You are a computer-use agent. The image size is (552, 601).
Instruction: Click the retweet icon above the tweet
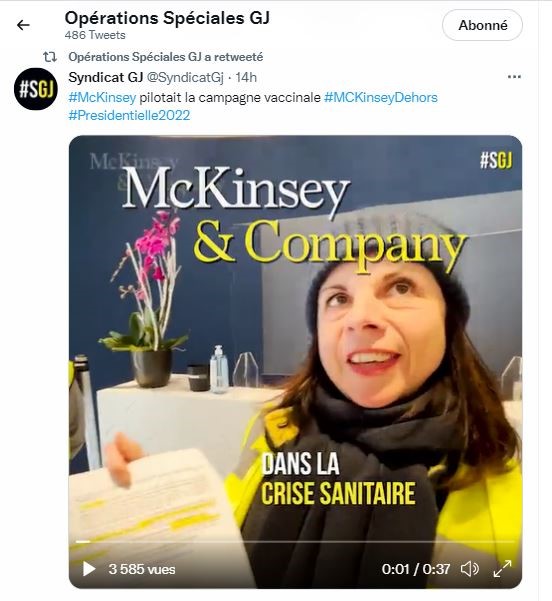click(50, 57)
